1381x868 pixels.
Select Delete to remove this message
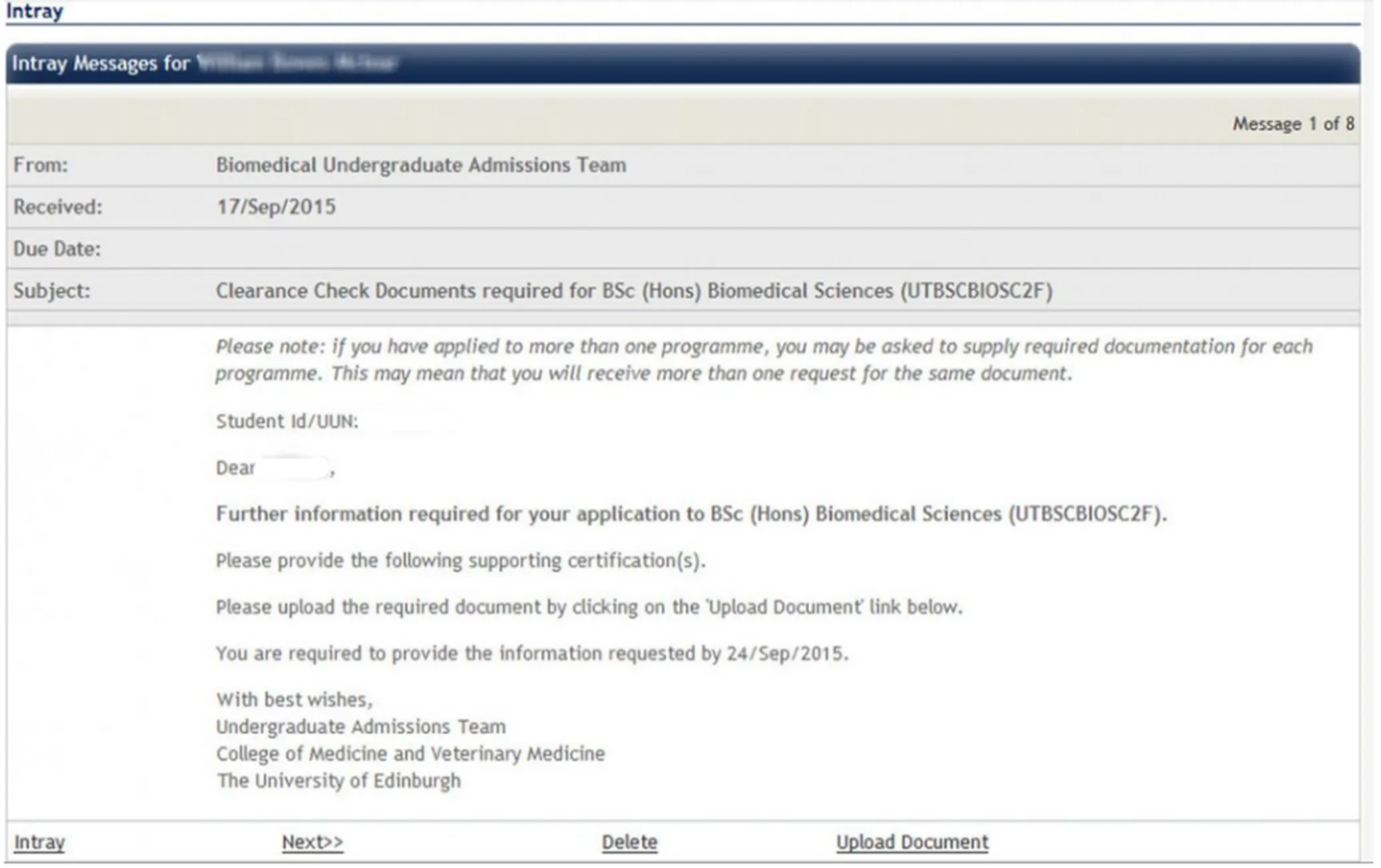628,842
